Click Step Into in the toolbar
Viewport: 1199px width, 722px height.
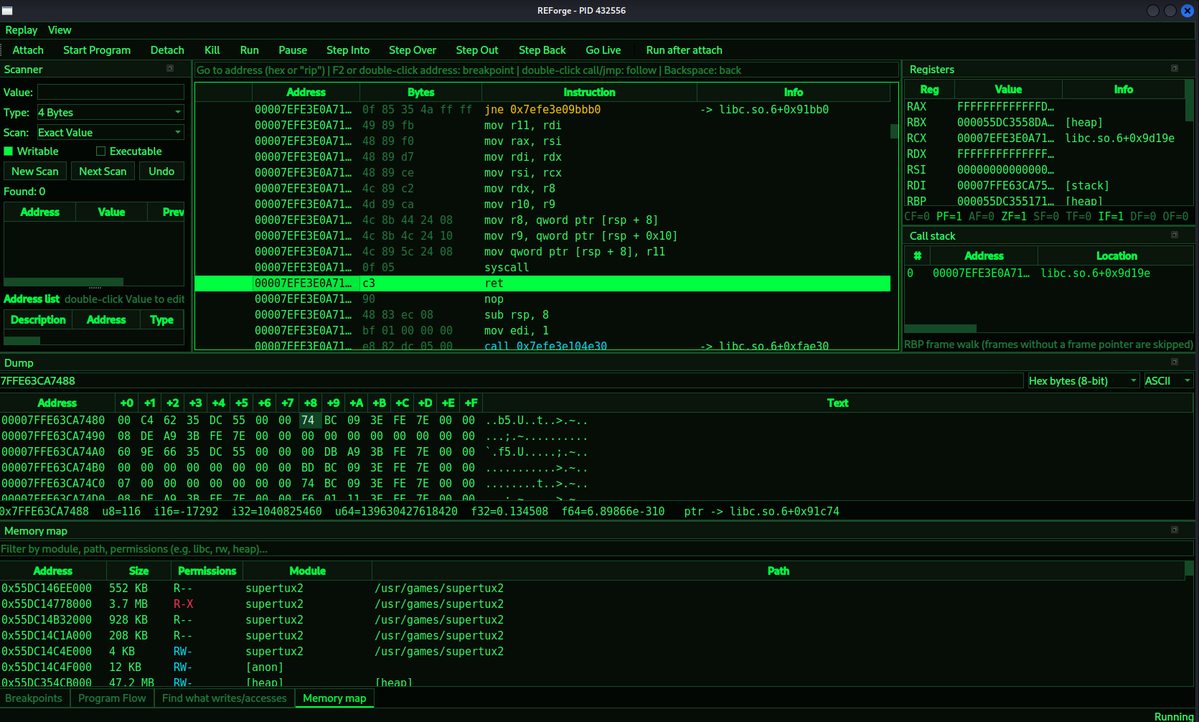pos(348,50)
